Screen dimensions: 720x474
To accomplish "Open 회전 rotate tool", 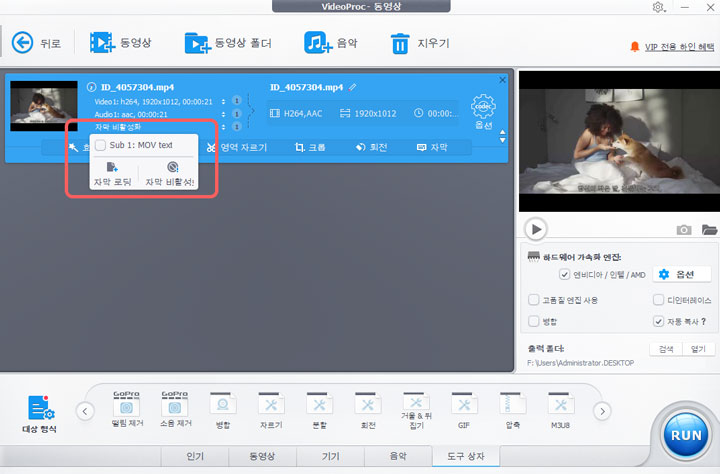I will (371, 147).
